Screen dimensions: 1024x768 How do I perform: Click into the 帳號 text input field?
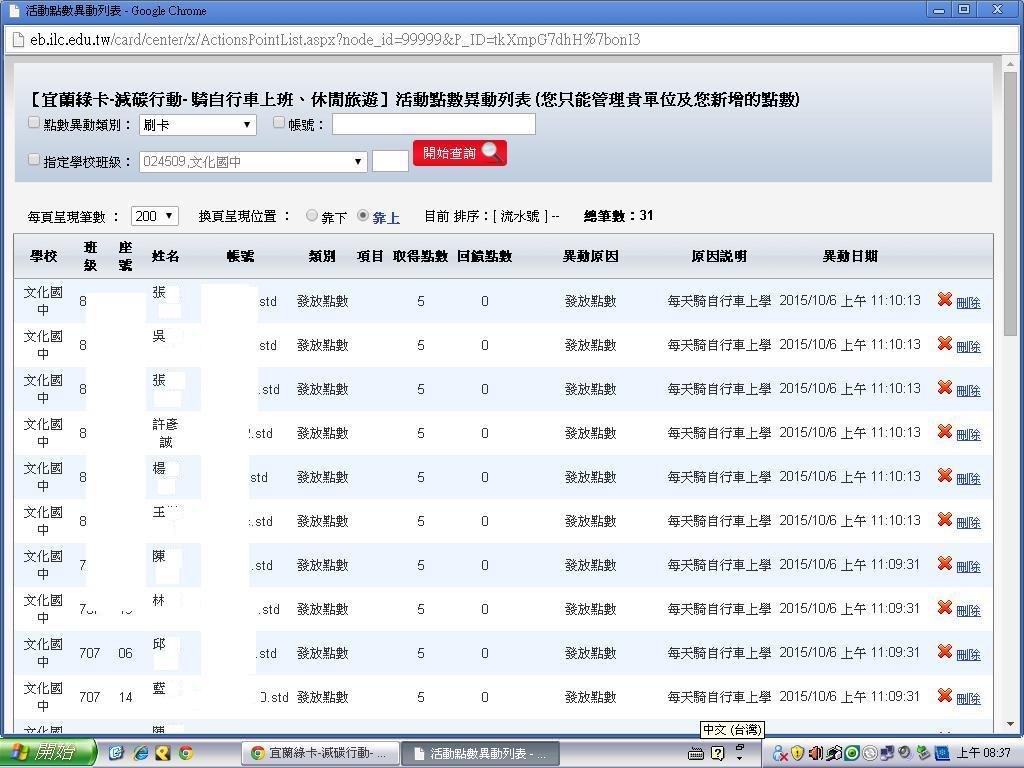coord(433,124)
